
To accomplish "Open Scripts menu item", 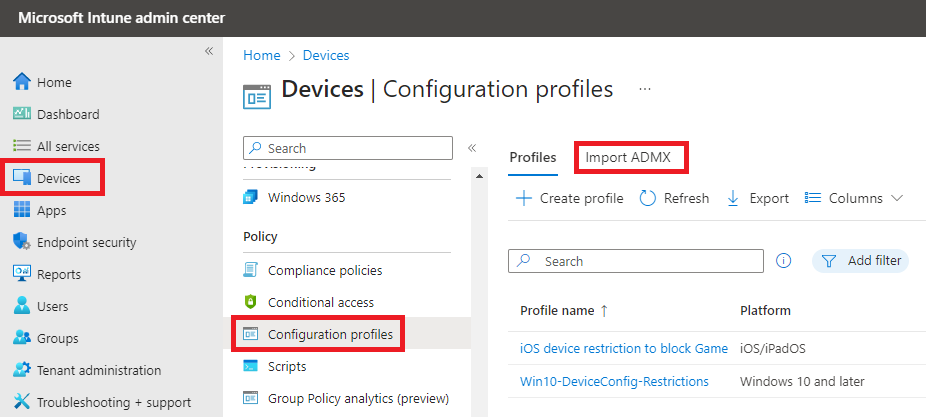I will click(x=287, y=366).
